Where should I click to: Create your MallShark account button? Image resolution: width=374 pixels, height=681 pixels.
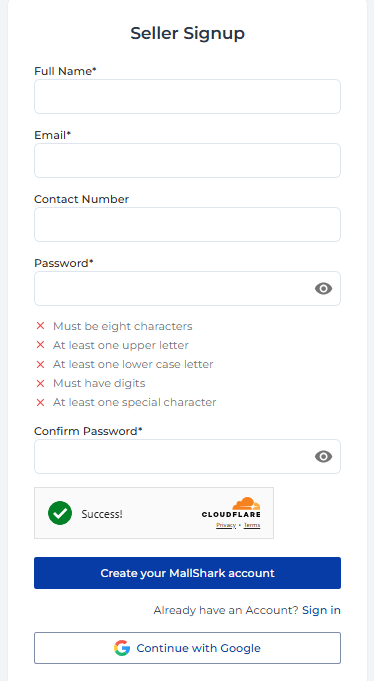[187, 573]
